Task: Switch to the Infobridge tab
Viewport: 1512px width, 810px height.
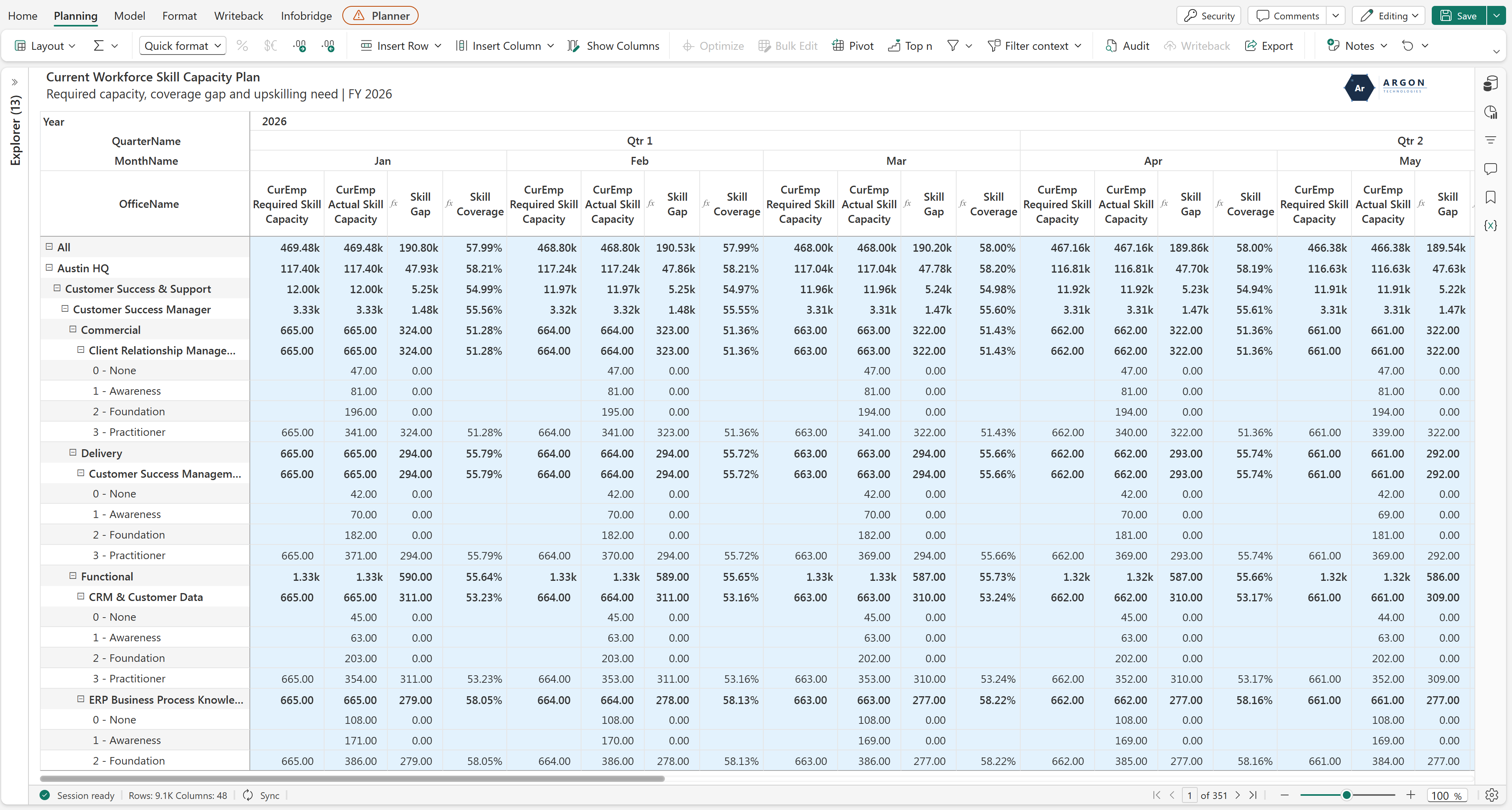Action: click(306, 16)
